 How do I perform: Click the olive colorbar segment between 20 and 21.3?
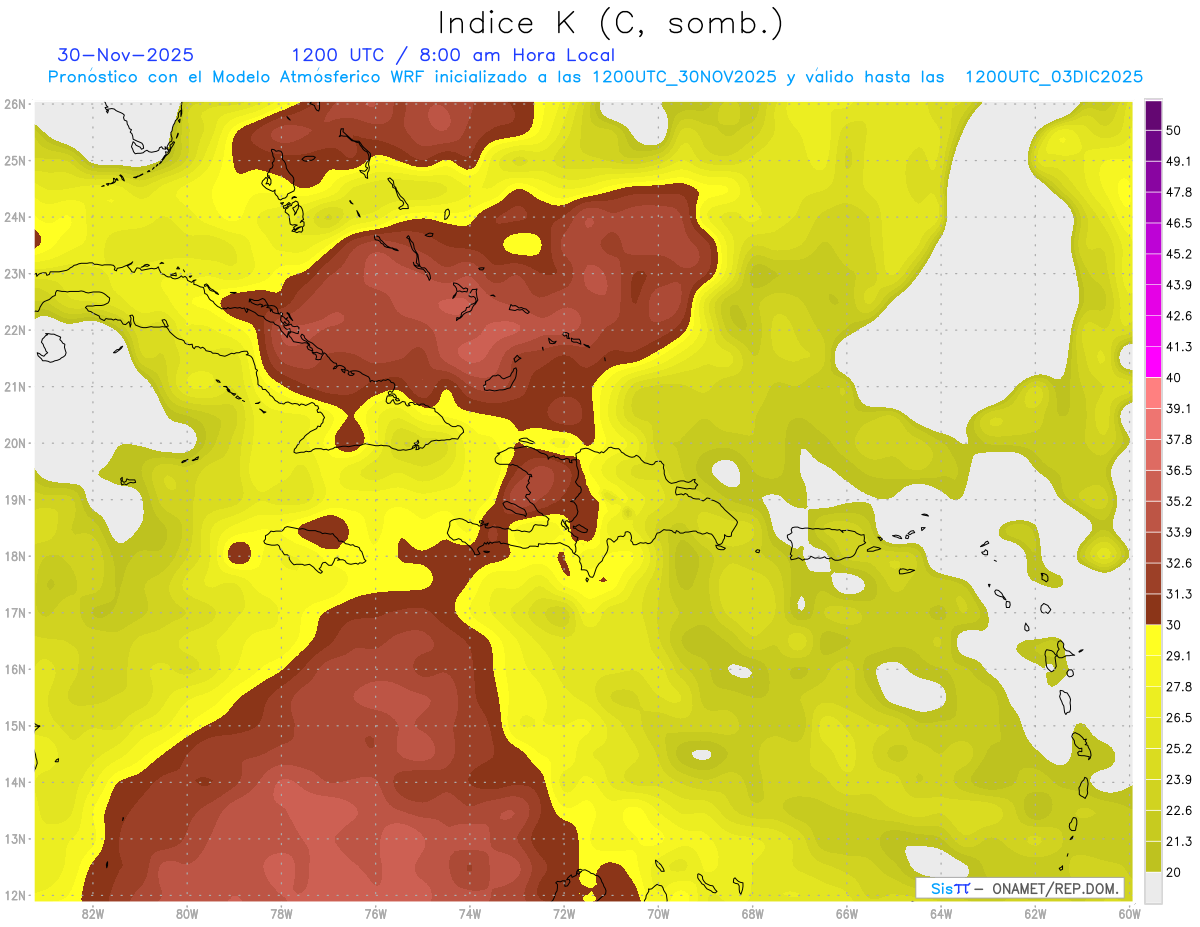(x=1153, y=856)
